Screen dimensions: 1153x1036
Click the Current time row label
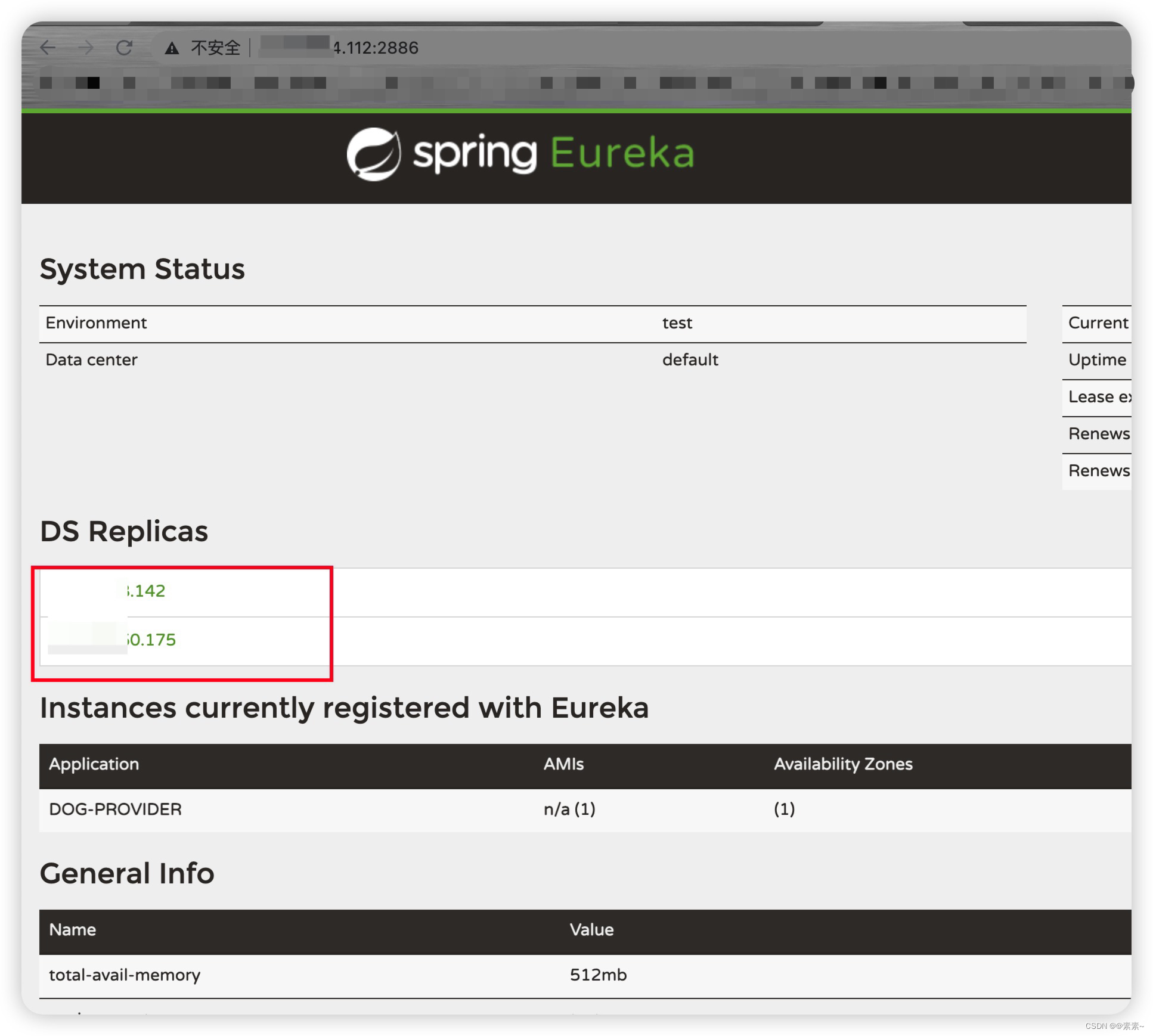pos(1098,322)
